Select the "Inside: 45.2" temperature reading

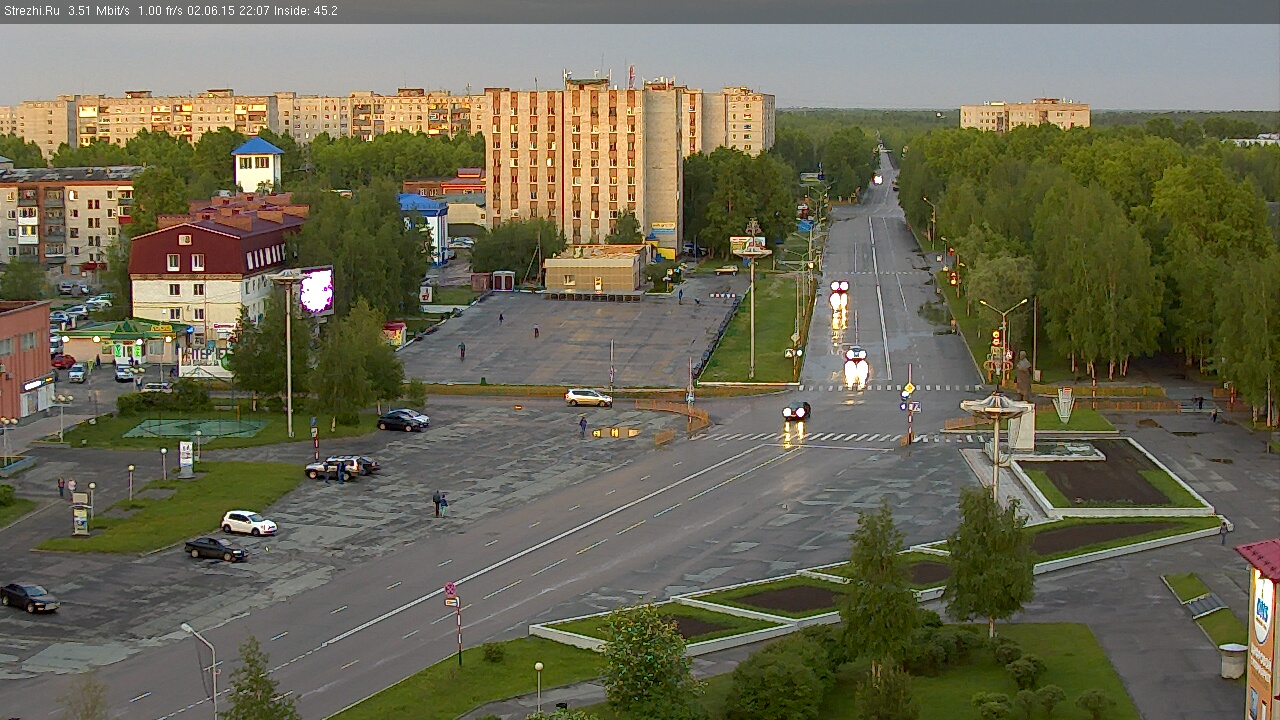click(x=304, y=11)
